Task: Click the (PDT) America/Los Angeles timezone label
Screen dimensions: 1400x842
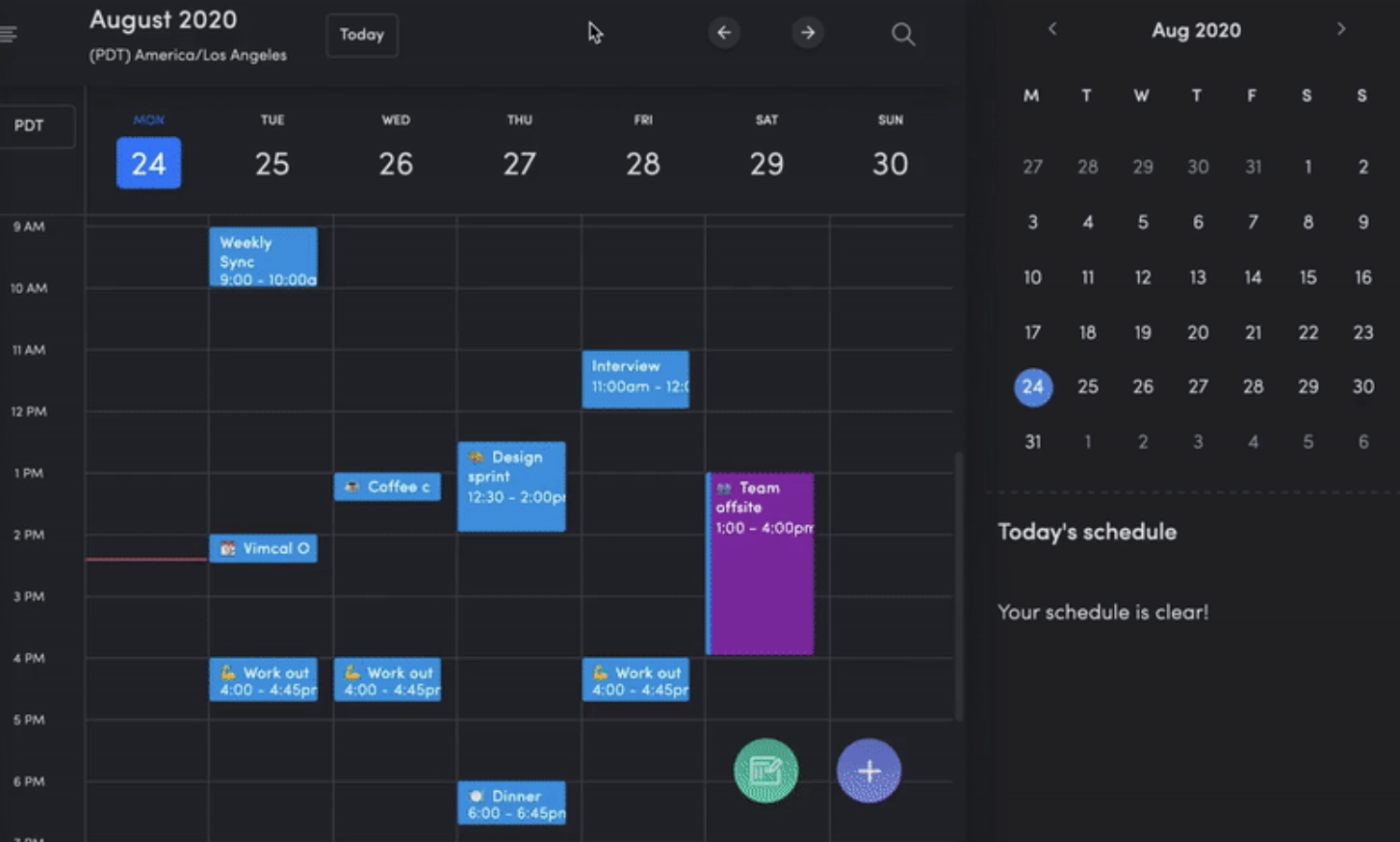Action: click(x=188, y=55)
